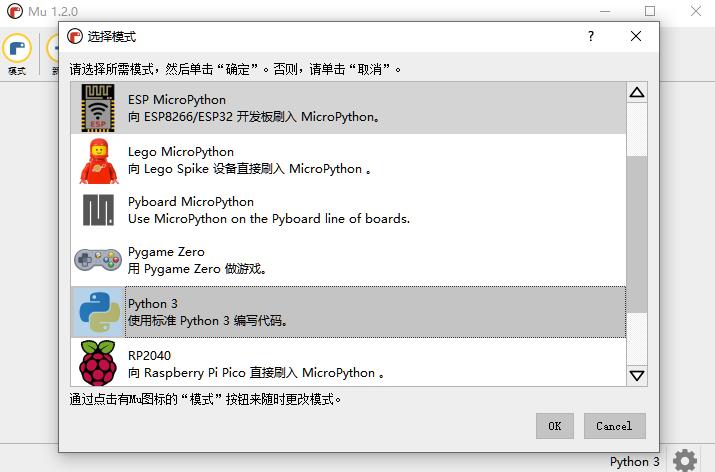Click Python 3 label in status bar
Viewport: 715px width, 472px height.
tap(634, 462)
